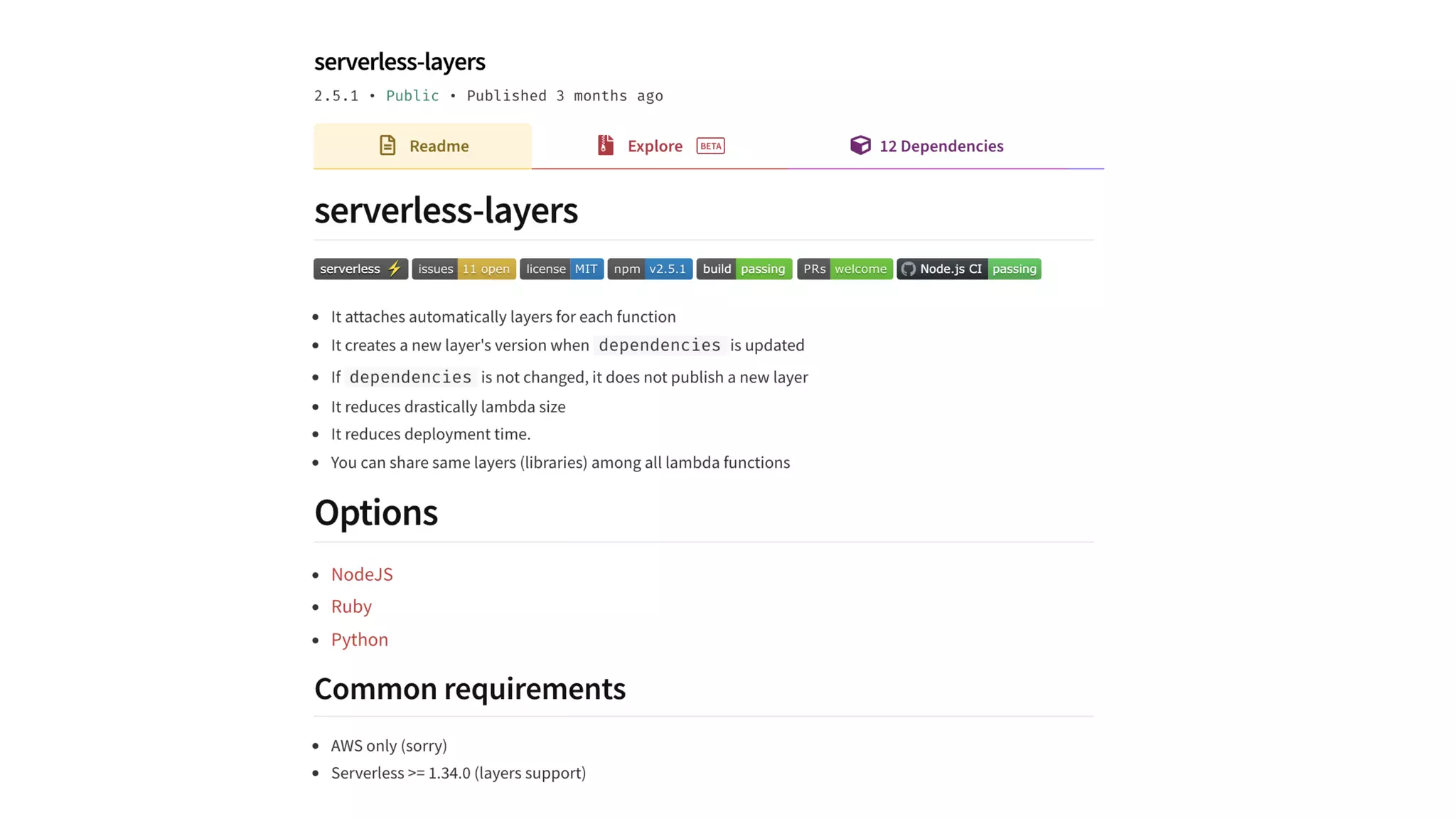
Task: Click the PRs welcome badge
Action: tap(845, 269)
